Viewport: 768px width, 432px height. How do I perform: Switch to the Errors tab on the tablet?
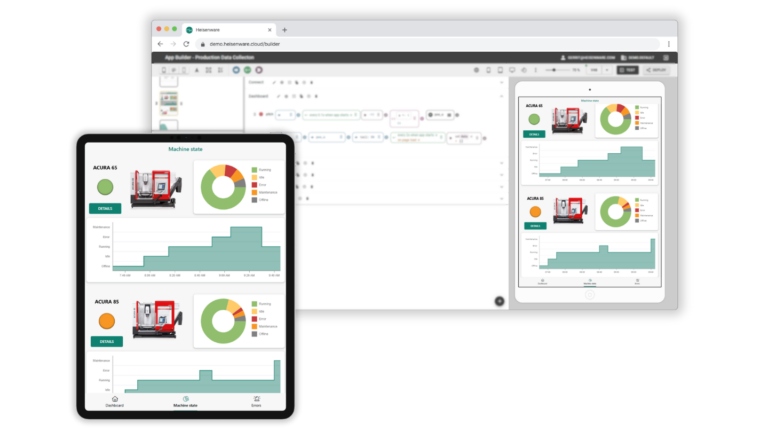pos(256,401)
